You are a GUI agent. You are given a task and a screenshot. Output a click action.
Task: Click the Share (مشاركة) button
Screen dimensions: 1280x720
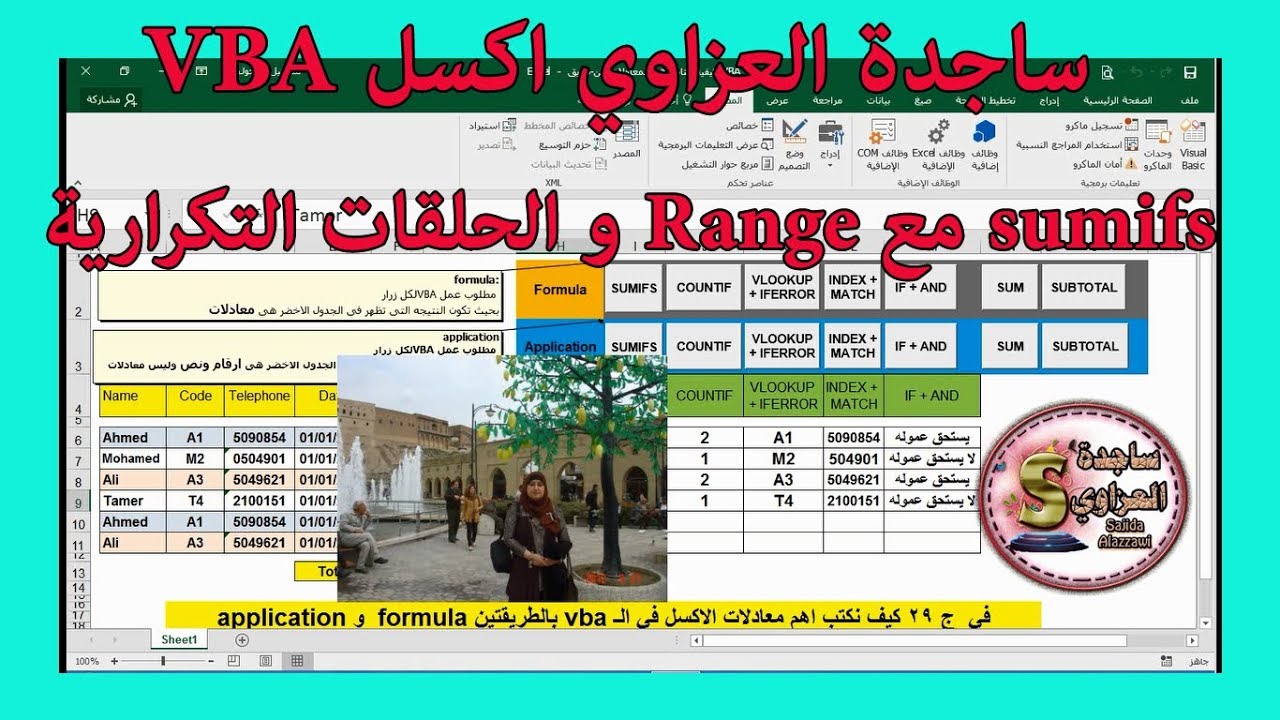coord(112,100)
